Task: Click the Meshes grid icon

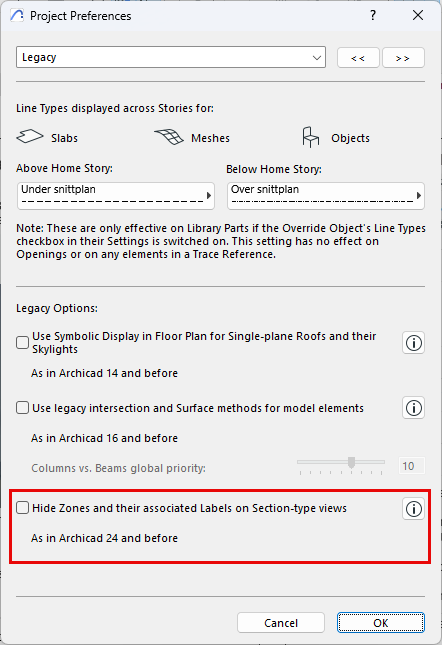Action: coord(169,137)
